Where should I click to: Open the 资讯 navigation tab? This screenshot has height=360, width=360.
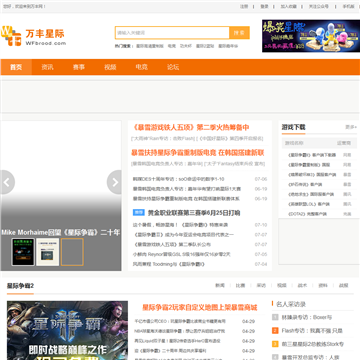point(47,67)
